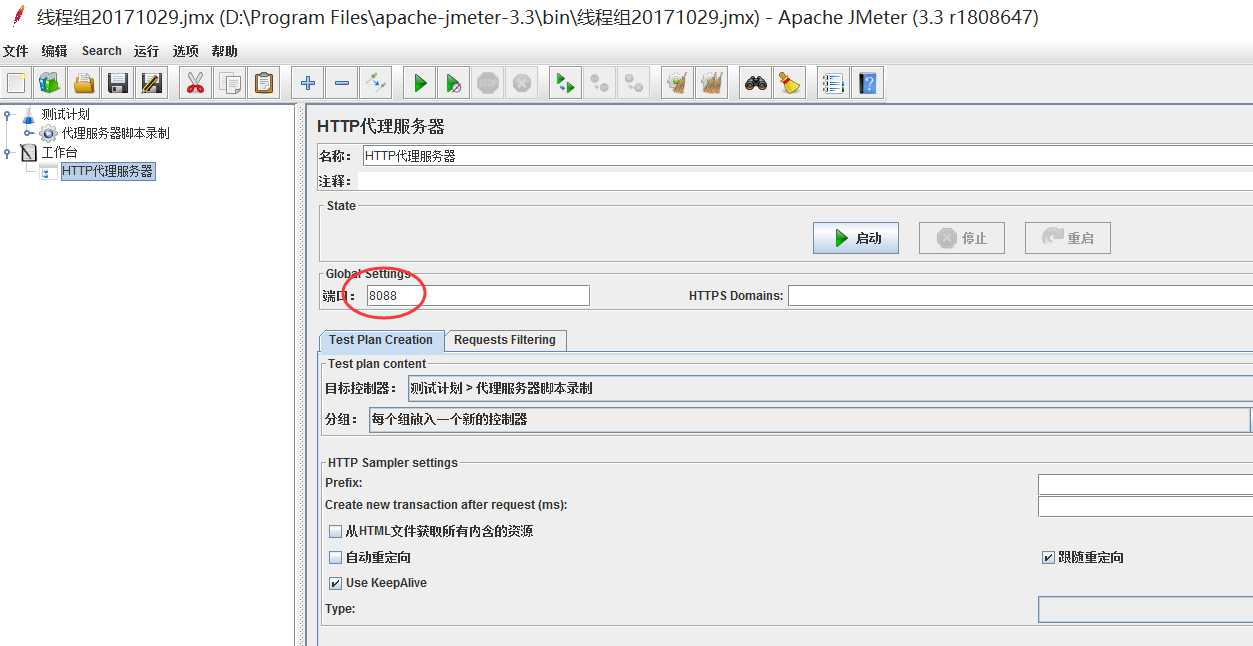Click the grey Stop toolbar icon

point(488,83)
